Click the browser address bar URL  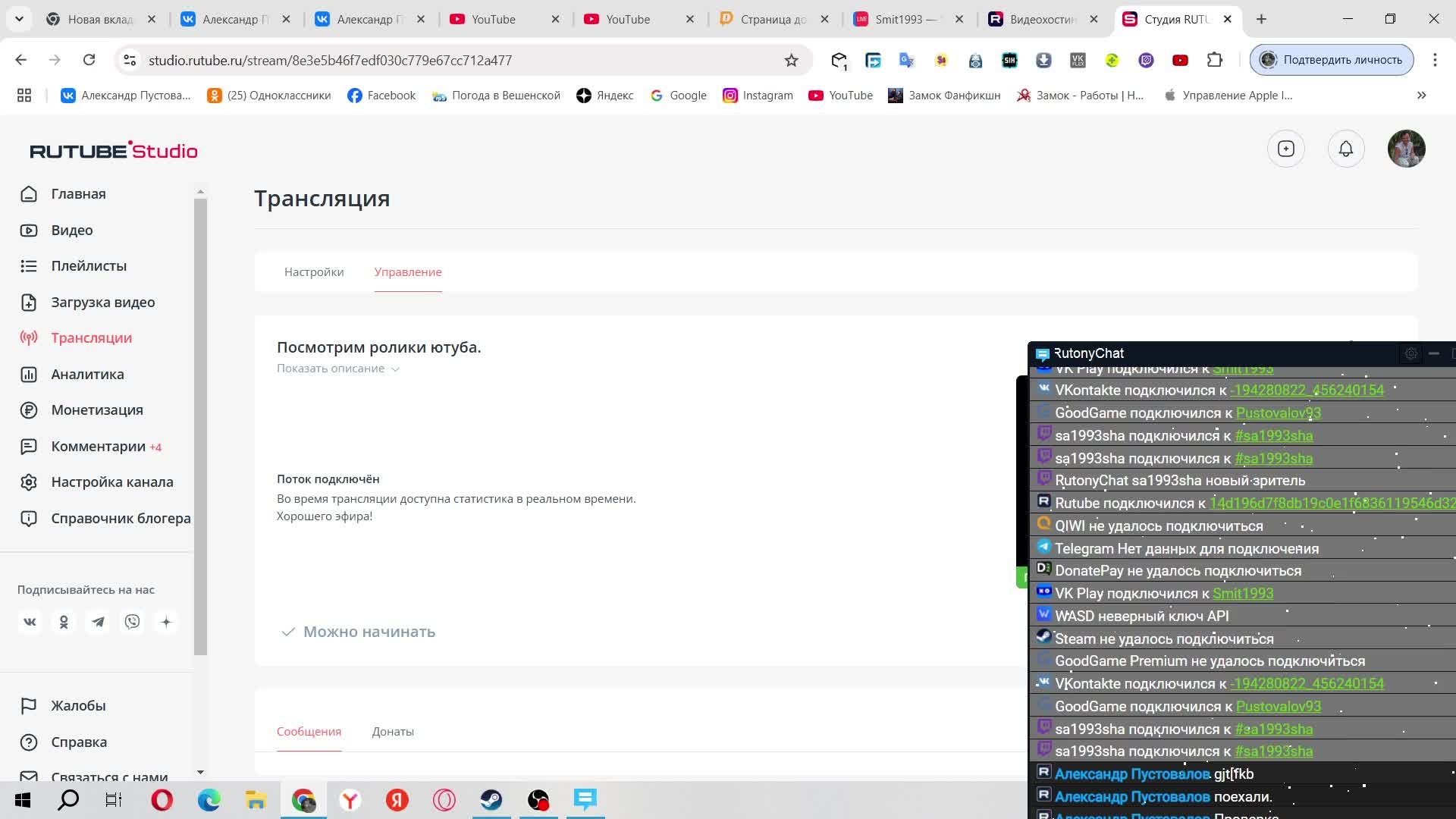[330, 60]
